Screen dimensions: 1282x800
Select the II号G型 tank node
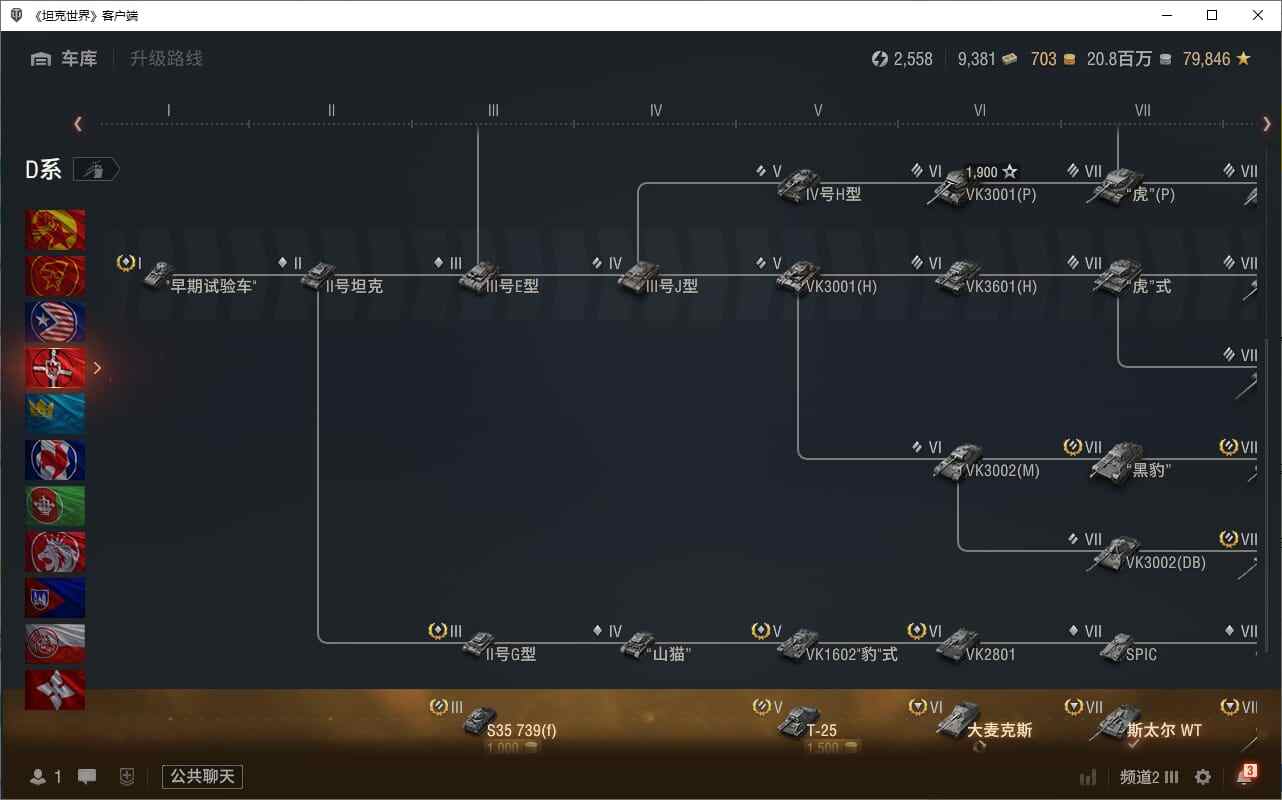(499, 646)
